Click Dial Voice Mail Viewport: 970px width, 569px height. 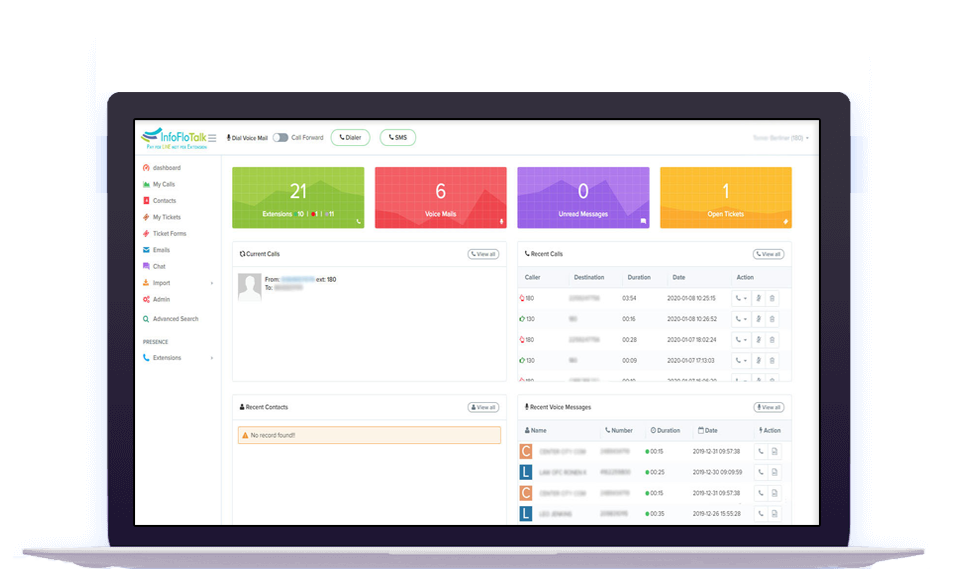click(x=247, y=138)
